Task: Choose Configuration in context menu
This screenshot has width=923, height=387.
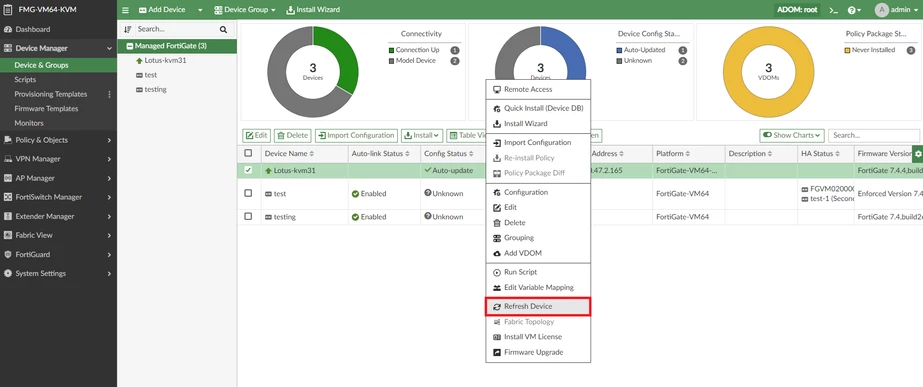Action: [x=538, y=193]
